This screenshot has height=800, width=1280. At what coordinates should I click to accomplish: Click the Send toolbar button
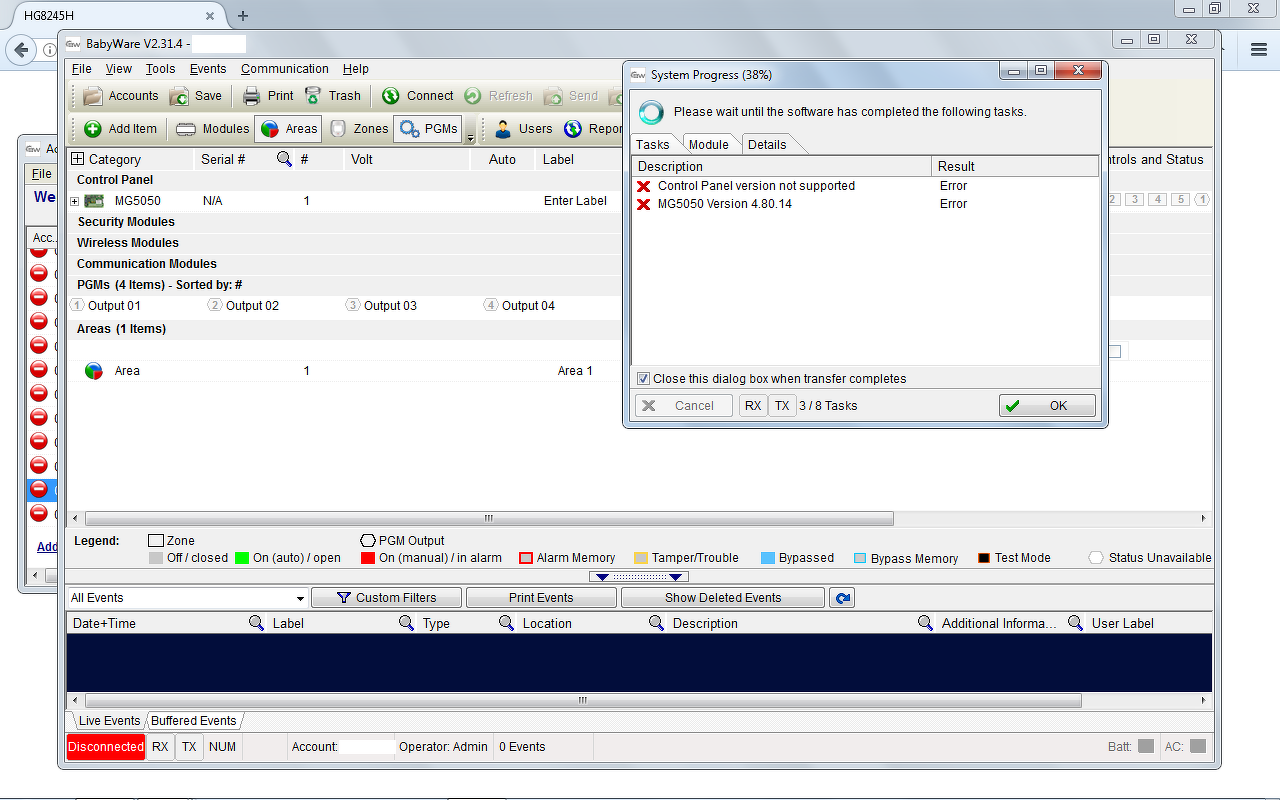(x=571, y=96)
